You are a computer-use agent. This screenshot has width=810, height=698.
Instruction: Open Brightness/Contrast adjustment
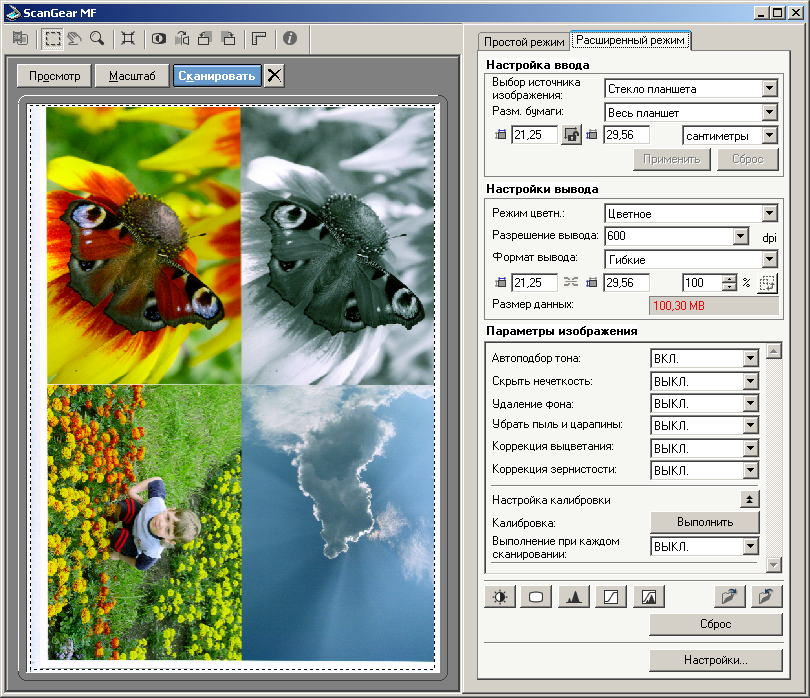[x=500, y=597]
